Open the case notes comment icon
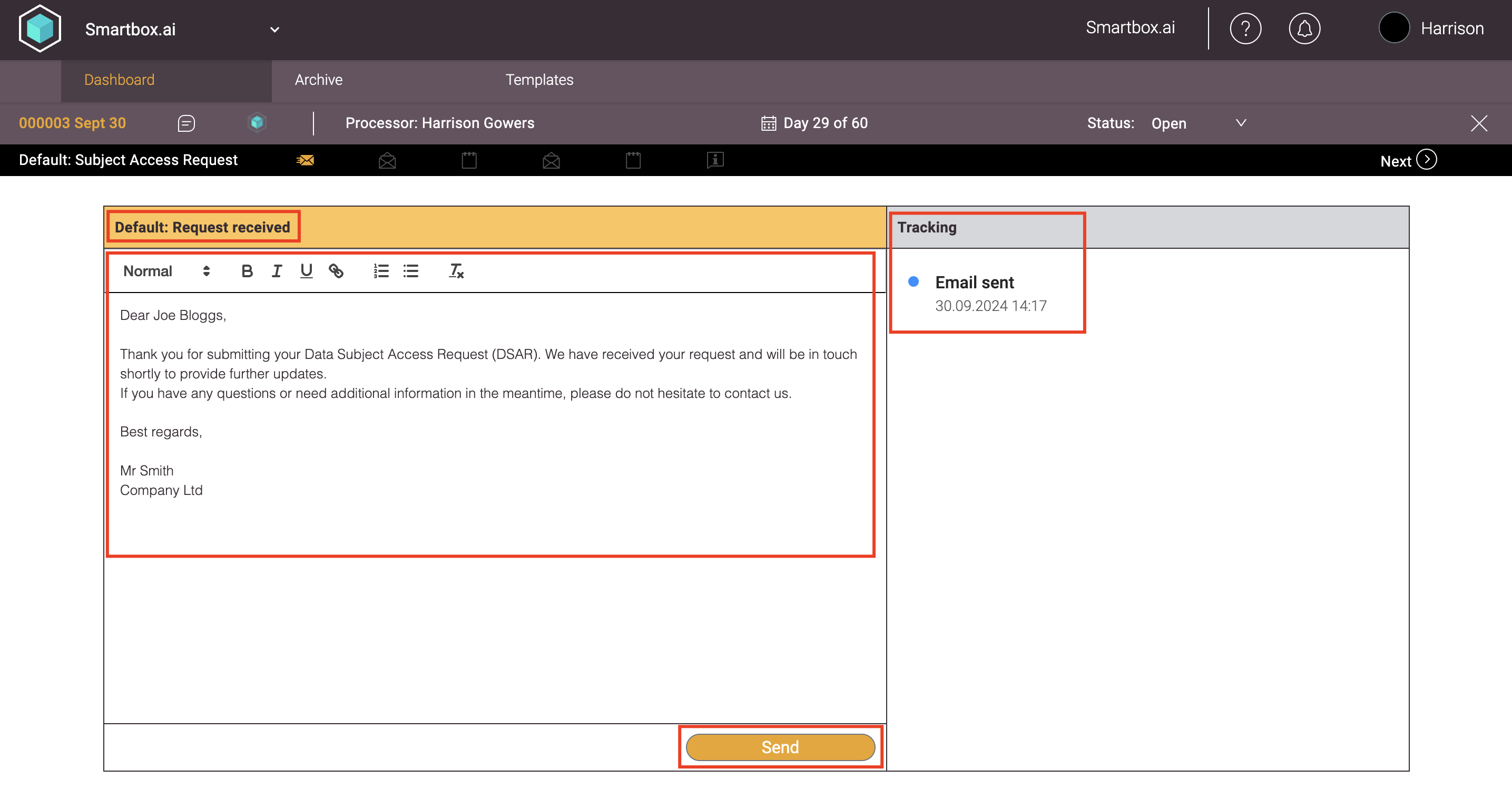The width and height of the screenshot is (1512, 798). pyautogui.click(x=186, y=123)
